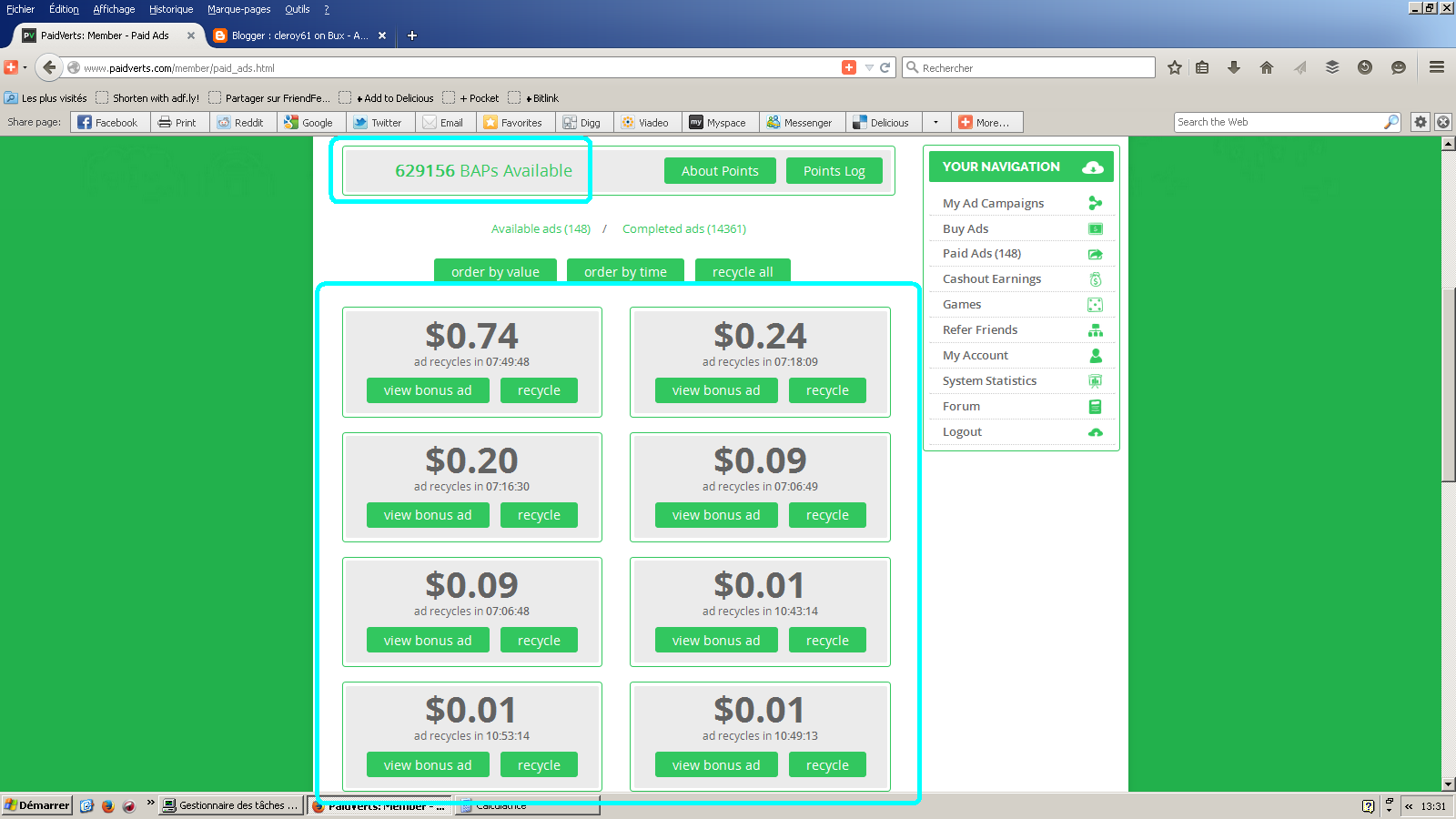Open the Points Log
This screenshot has height=819, width=1456.
coord(834,171)
